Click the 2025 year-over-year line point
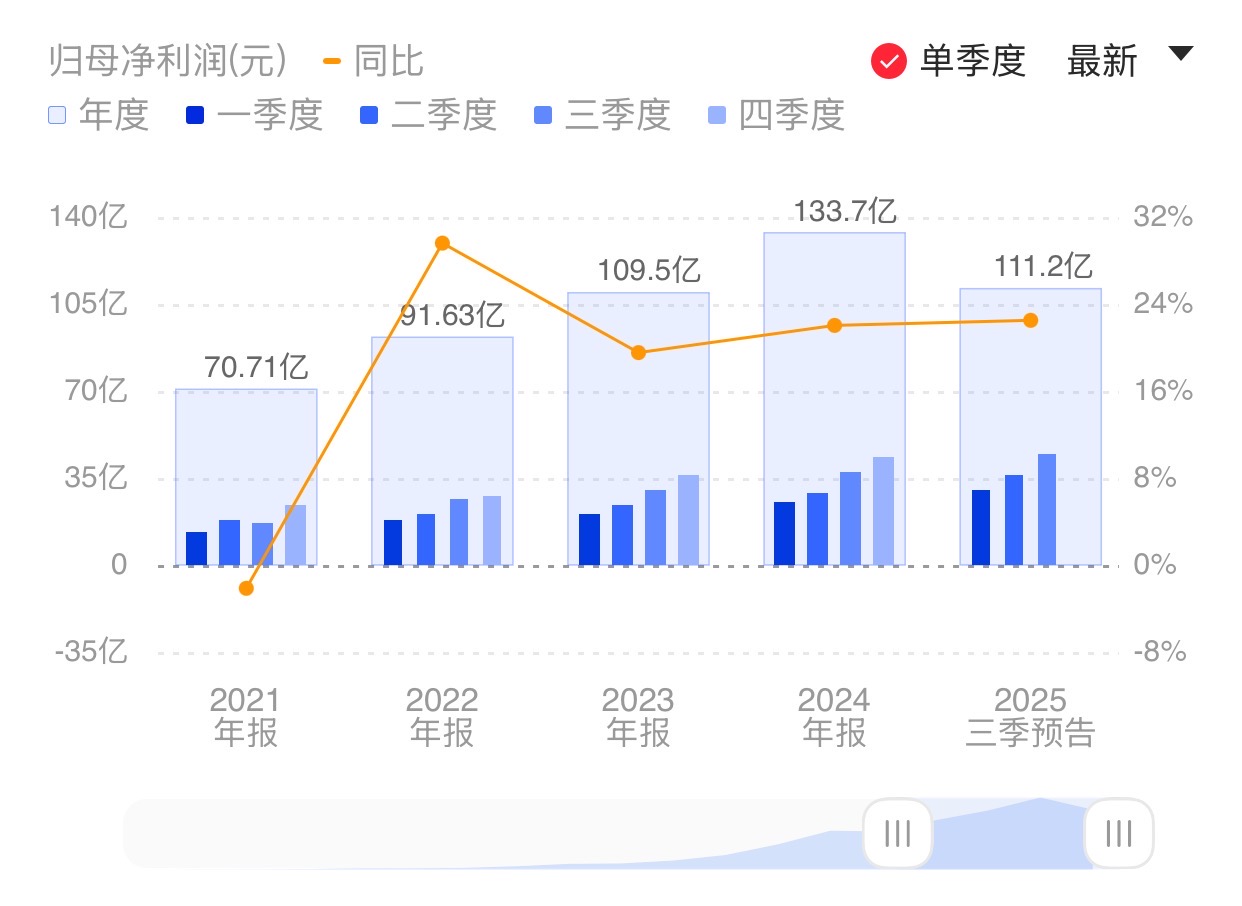1242x906 pixels. pos(1031,320)
